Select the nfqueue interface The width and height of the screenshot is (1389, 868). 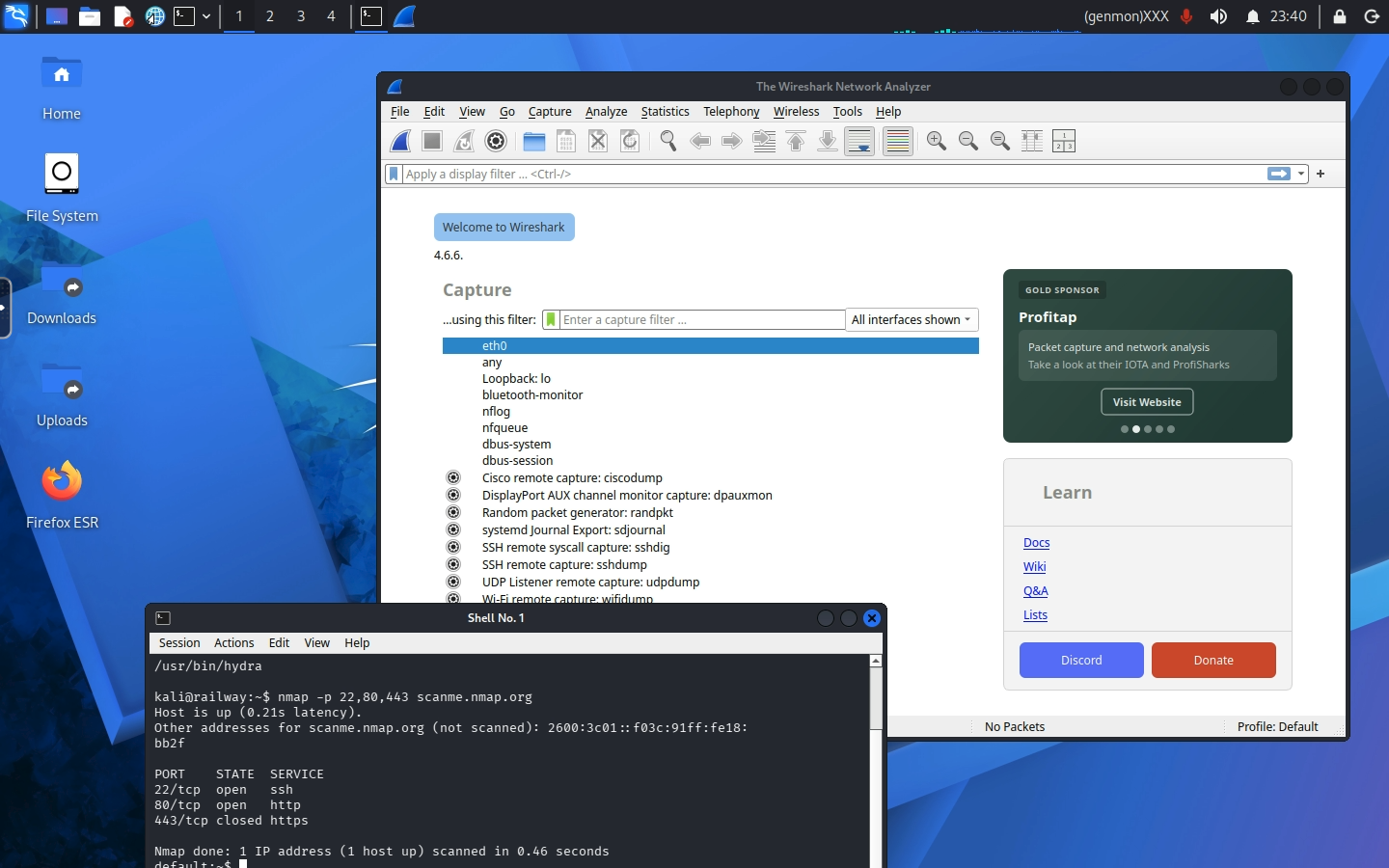tap(711, 427)
